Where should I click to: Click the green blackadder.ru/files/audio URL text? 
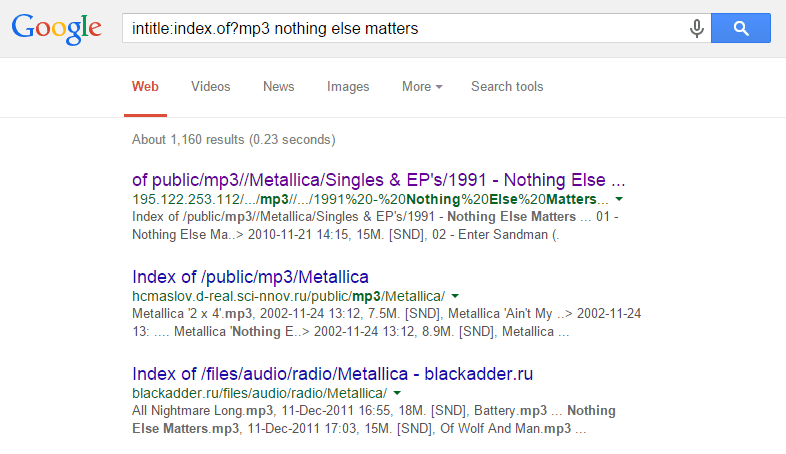pos(259,393)
